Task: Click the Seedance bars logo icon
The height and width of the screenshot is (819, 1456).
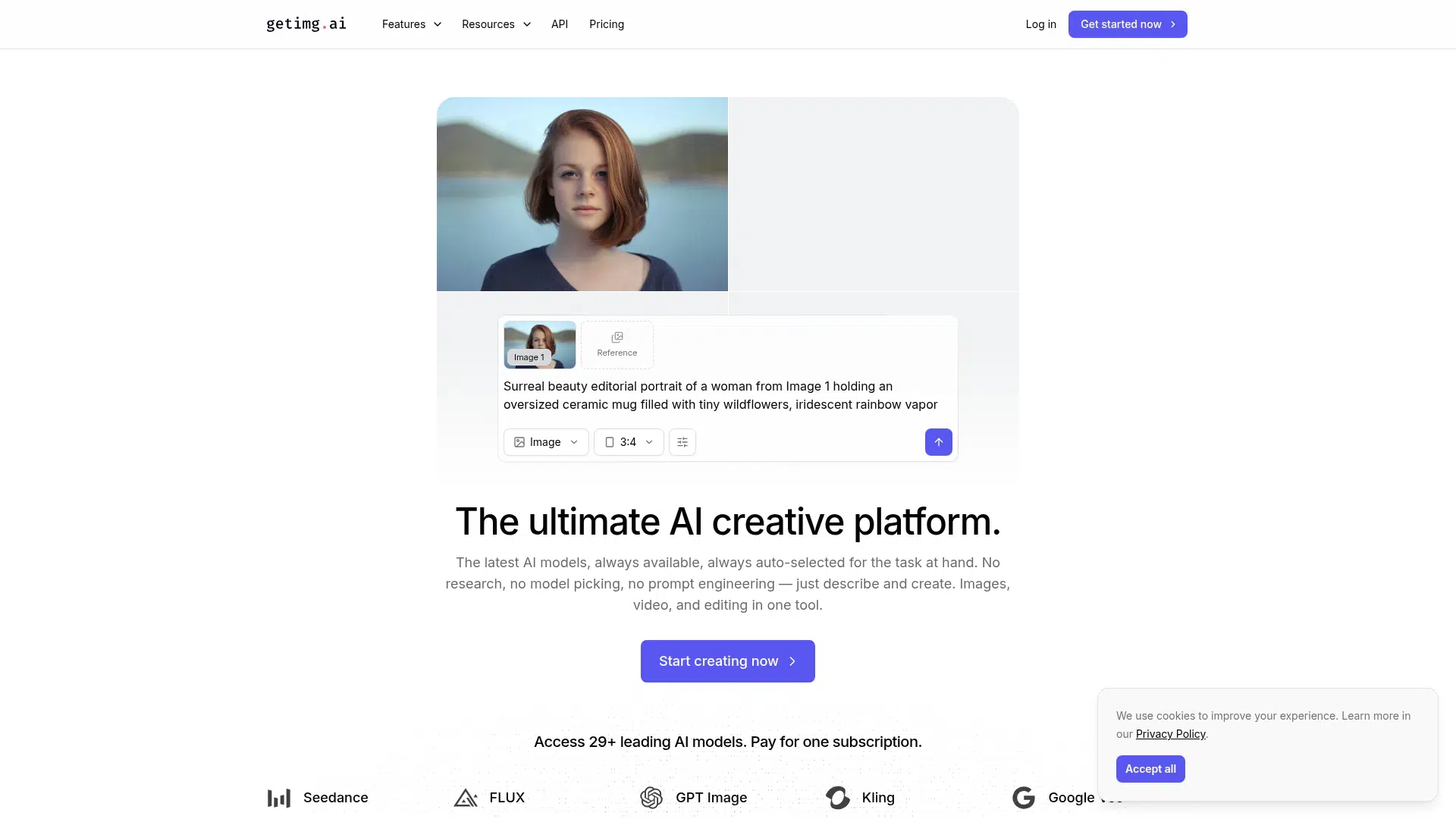Action: pos(279,798)
